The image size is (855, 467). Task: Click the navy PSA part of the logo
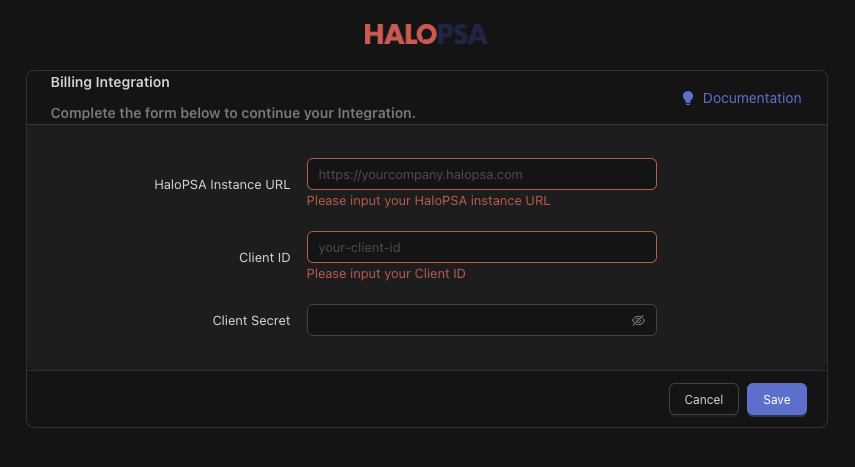(x=462, y=35)
